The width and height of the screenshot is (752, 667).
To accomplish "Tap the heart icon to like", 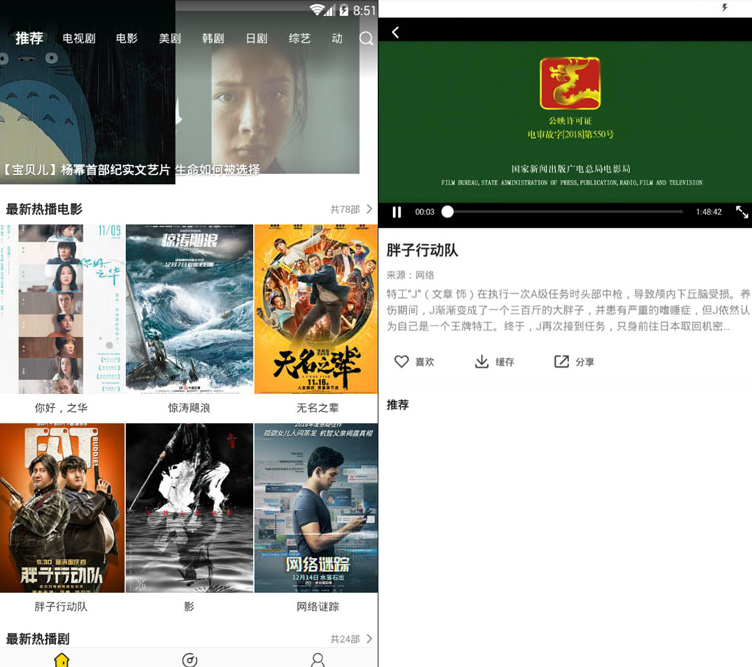I will click(x=401, y=362).
